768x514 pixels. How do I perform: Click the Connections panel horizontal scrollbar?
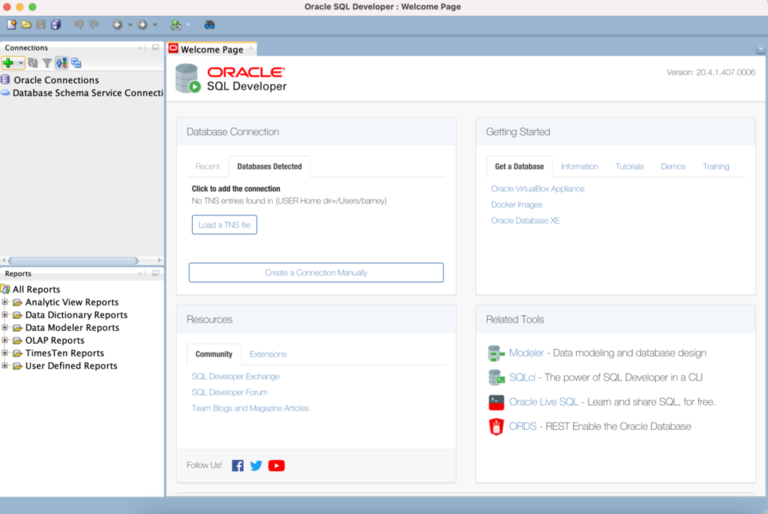73,260
